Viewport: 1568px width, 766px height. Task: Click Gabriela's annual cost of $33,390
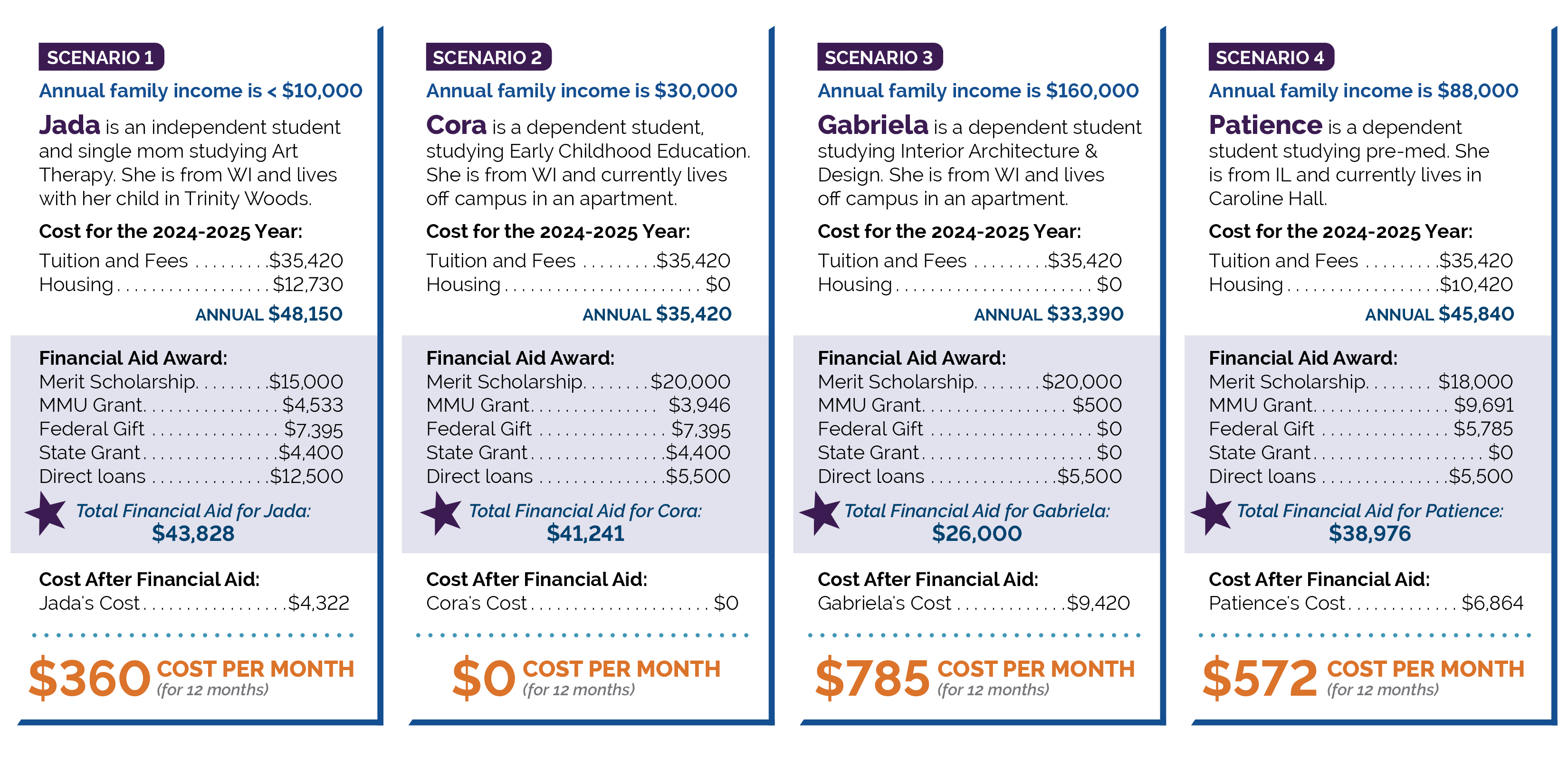point(1085,314)
